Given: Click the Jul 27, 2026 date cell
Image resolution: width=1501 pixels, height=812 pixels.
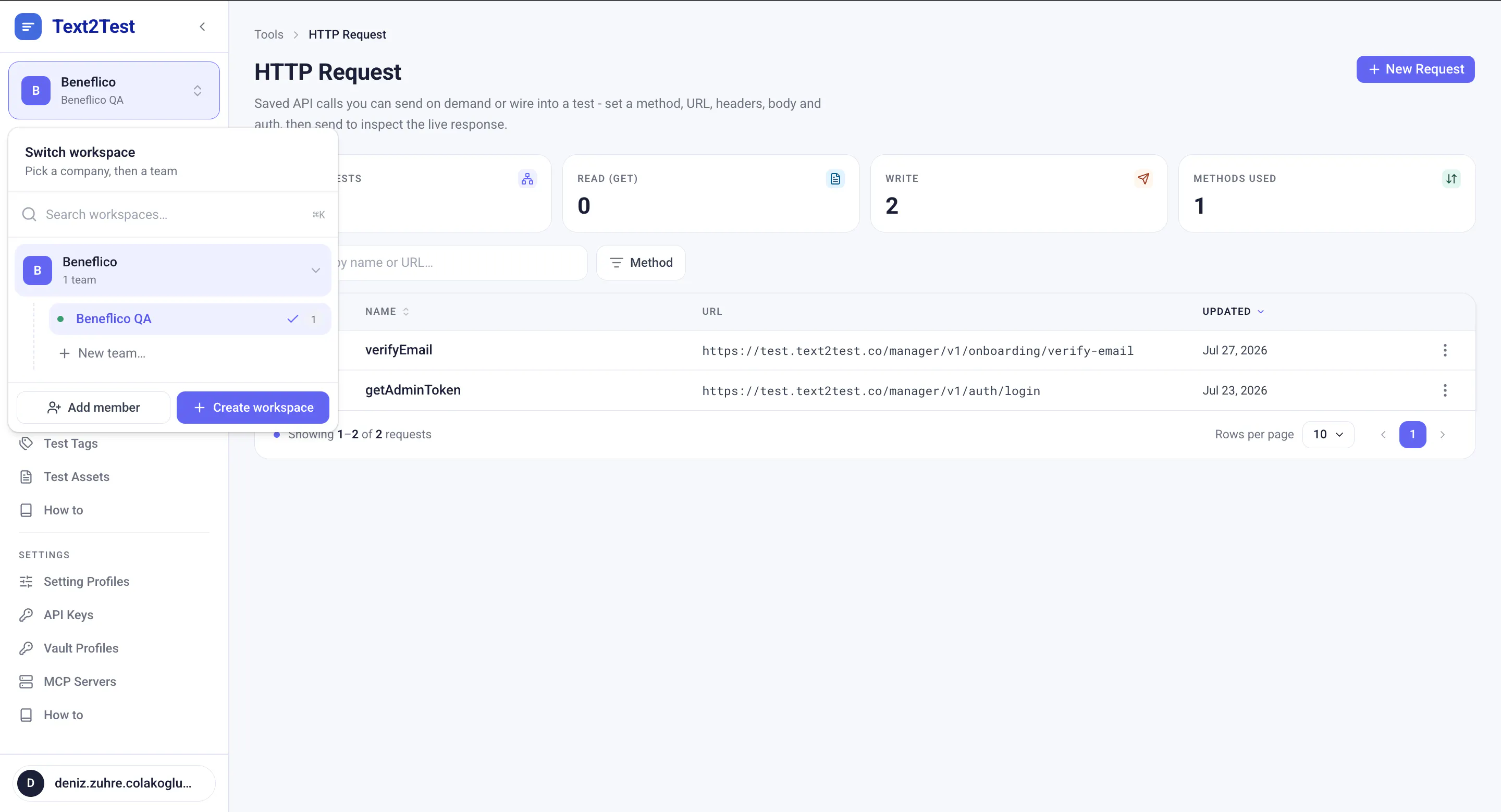Looking at the screenshot, I should coord(1235,350).
